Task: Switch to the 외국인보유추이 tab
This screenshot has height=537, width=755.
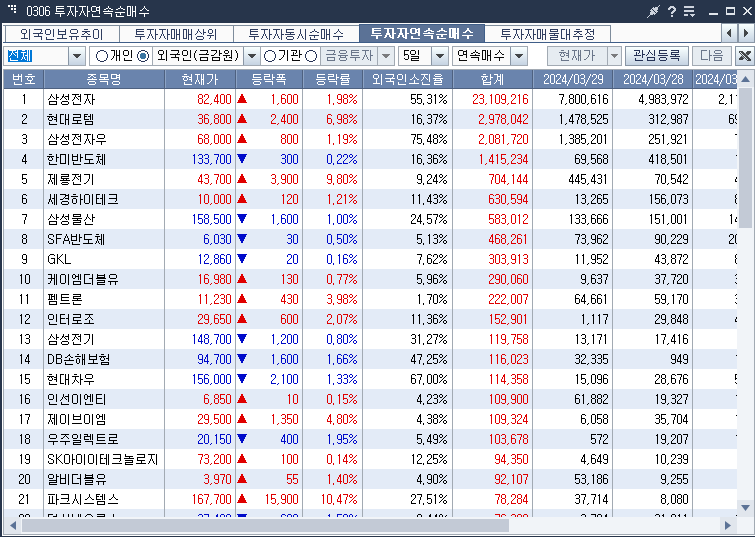Action: (62, 34)
